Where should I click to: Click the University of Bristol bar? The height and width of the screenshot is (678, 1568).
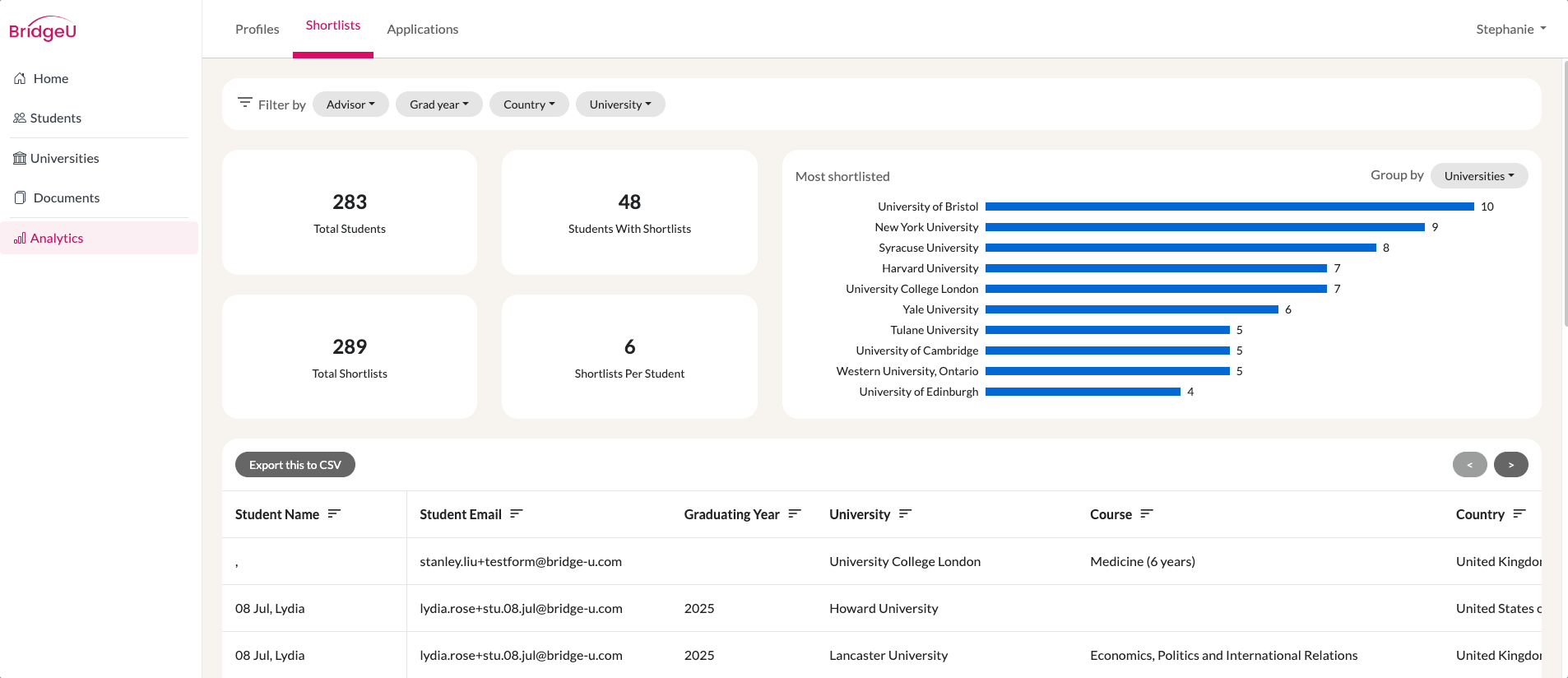coord(1230,207)
